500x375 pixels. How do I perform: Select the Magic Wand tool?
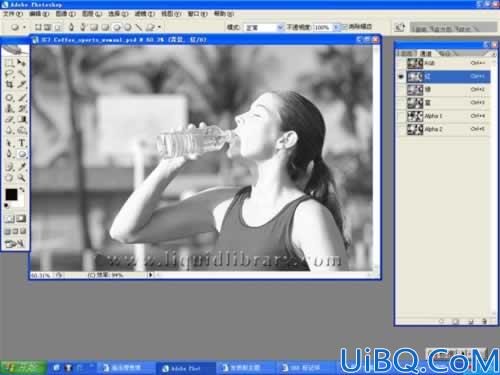tap(21, 73)
